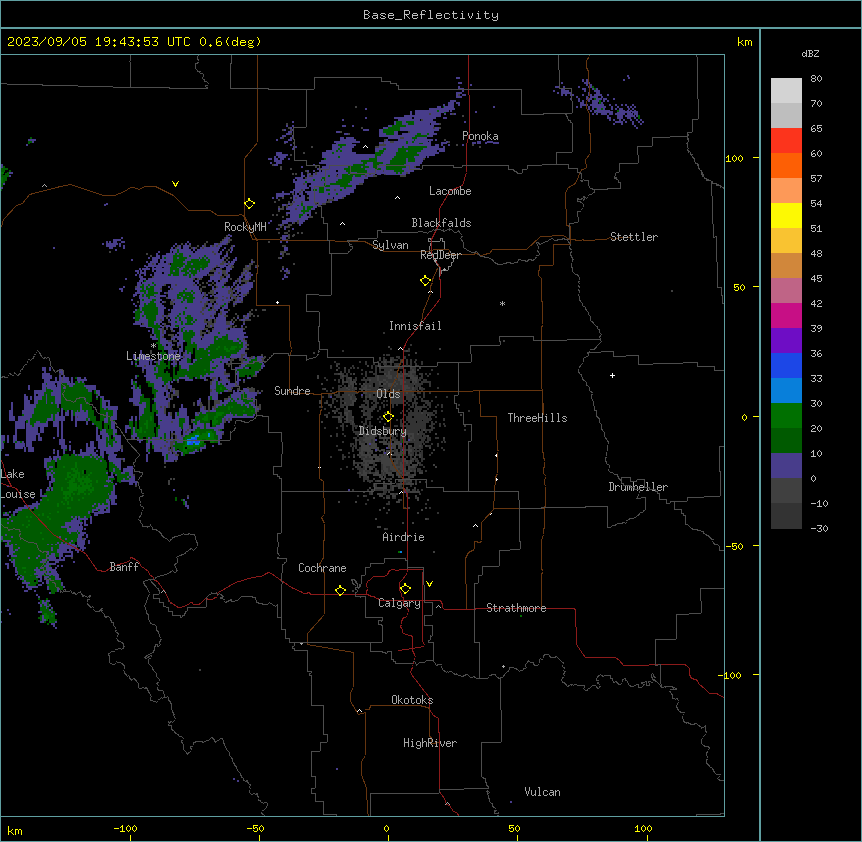Click the 80 label on the dBZ scale
Image resolution: width=862 pixels, height=842 pixels.
pos(816,79)
